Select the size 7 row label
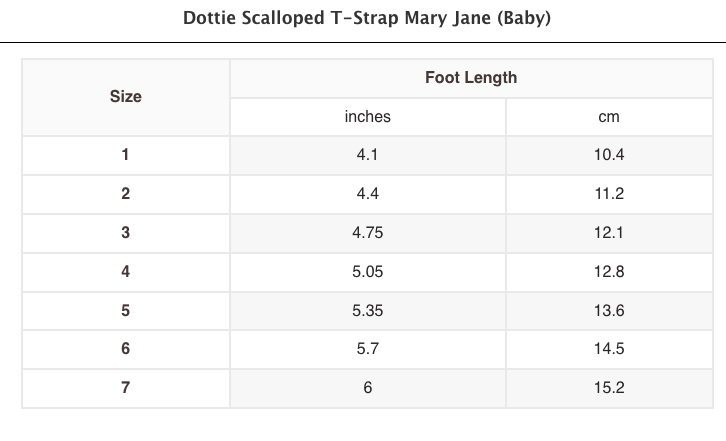The width and height of the screenshot is (726, 441). (125, 388)
